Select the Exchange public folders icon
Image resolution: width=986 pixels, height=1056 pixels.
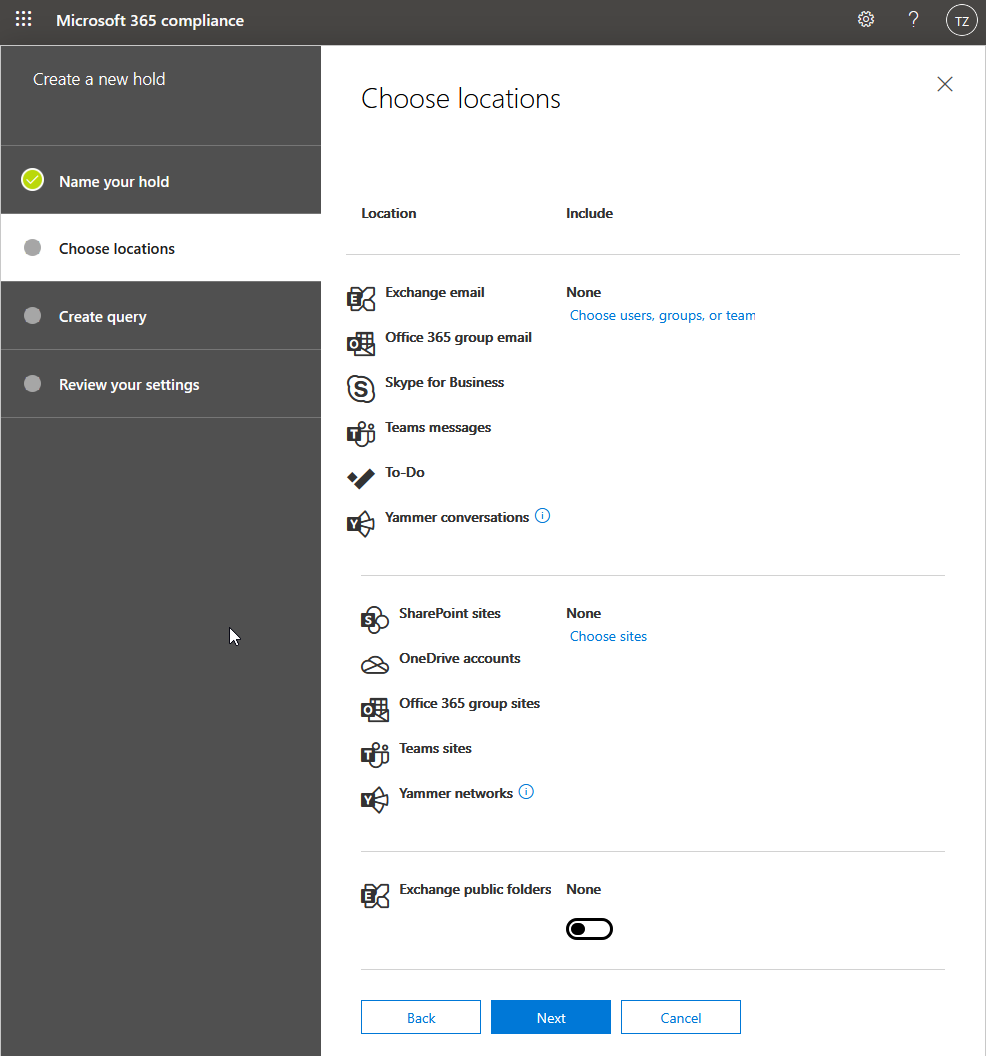click(x=374, y=895)
